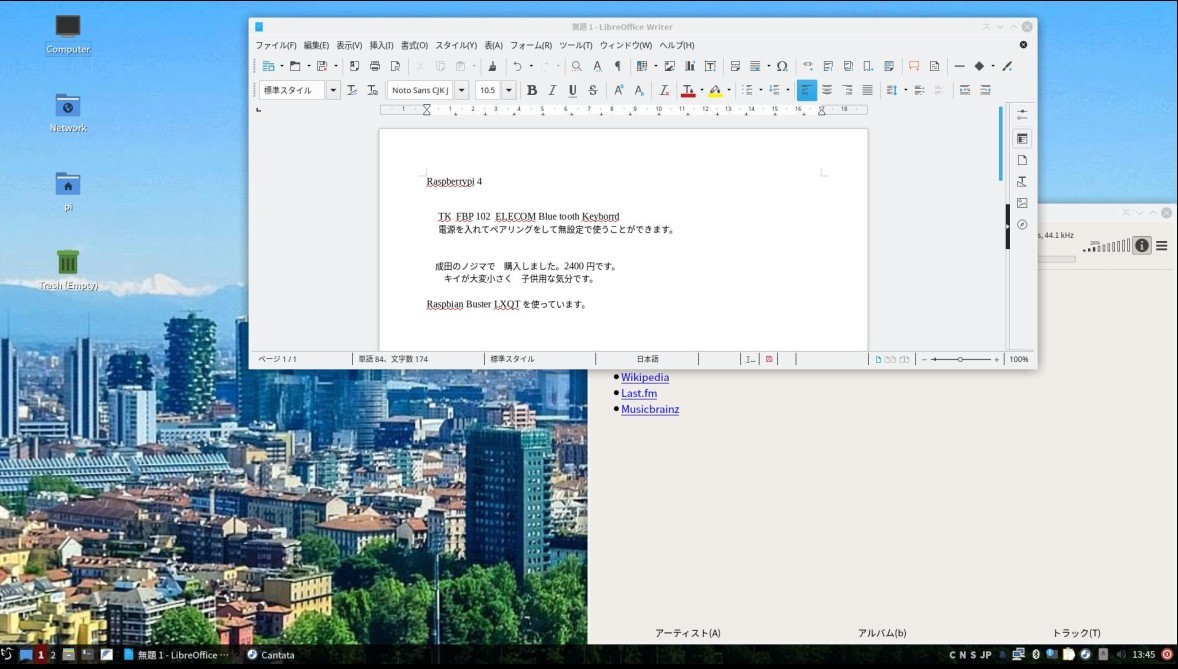Toggle bold formatting
The height and width of the screenshot is (669, 1178).
532,90
